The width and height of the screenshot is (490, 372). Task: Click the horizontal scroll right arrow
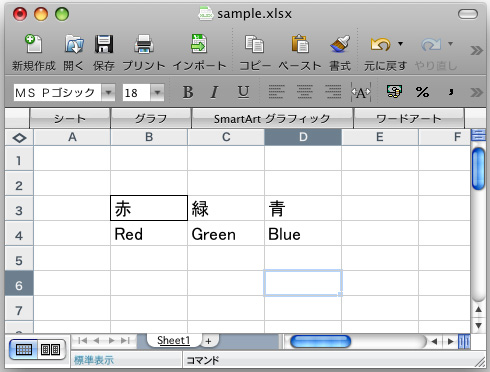451,341
